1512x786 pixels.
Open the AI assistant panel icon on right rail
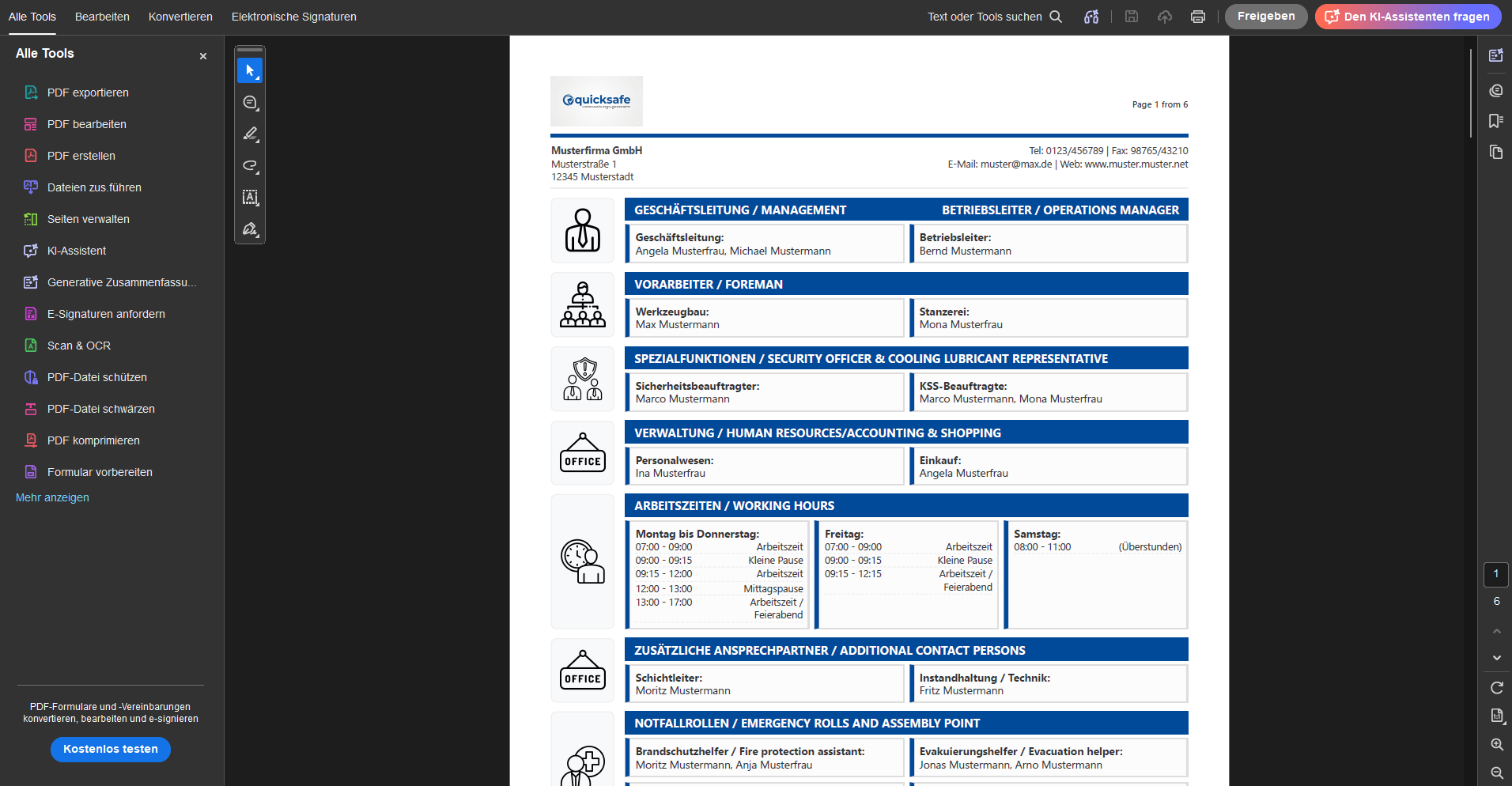[x=1495, y=55]
